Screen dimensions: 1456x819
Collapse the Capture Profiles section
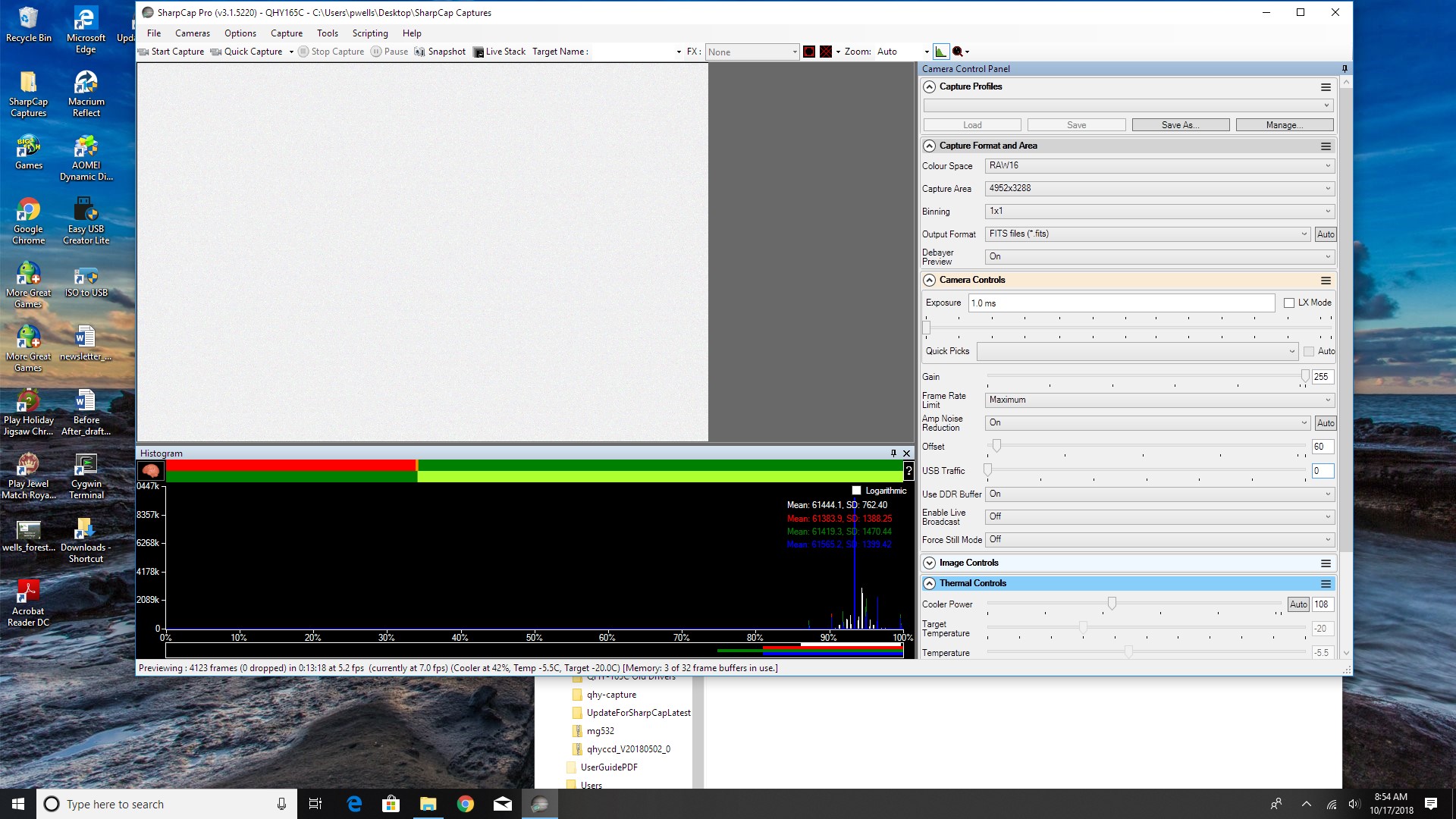click(x=929, y=86)
